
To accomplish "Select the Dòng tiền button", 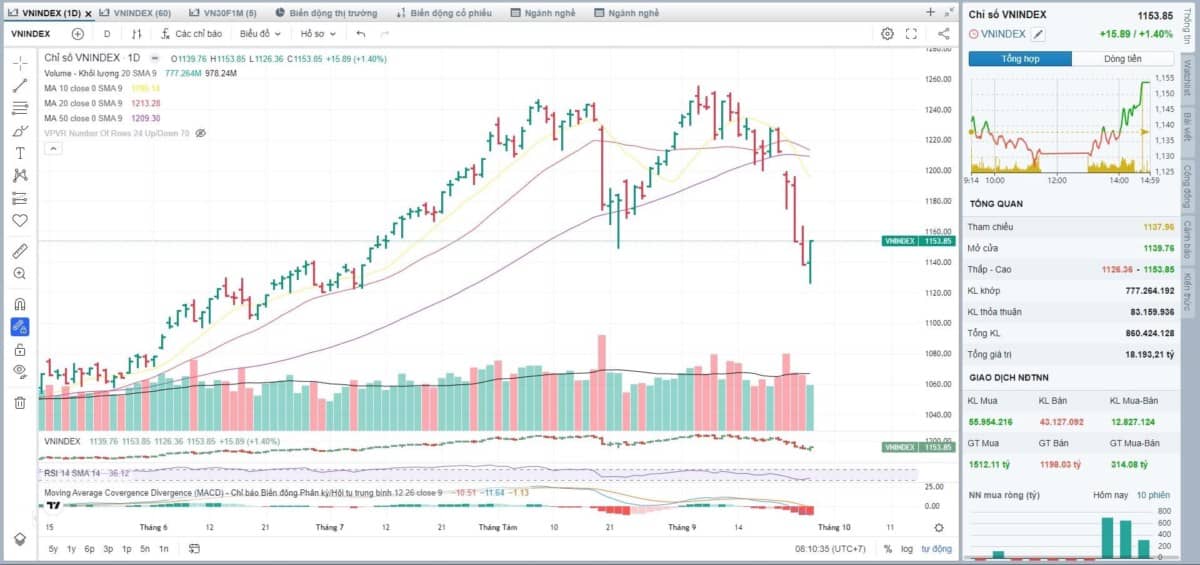I will [x=1122, y=59].
